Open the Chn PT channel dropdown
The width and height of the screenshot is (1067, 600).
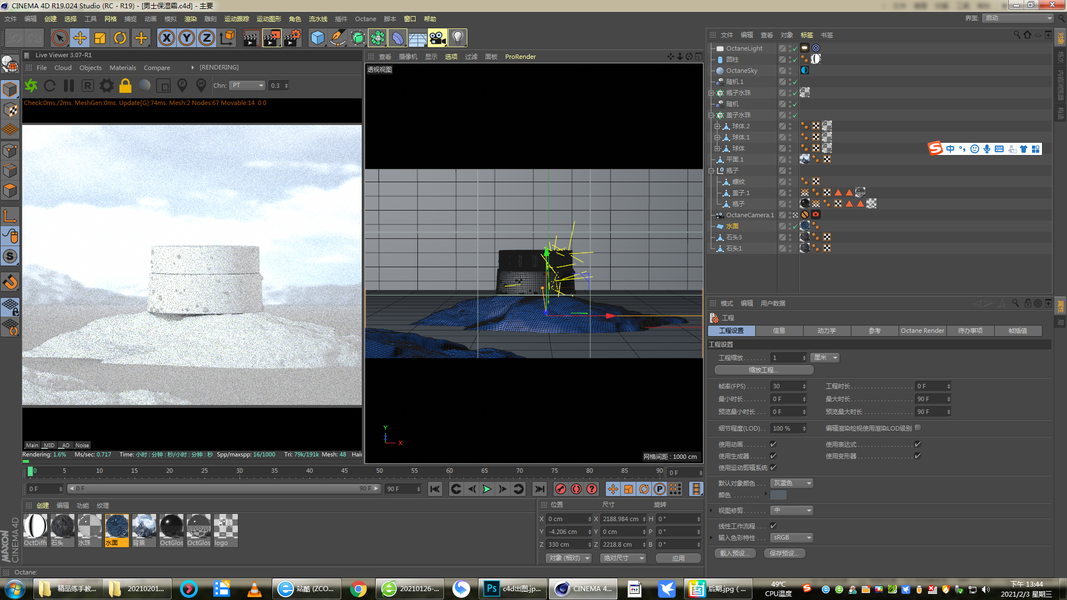[x=246, y=86]
